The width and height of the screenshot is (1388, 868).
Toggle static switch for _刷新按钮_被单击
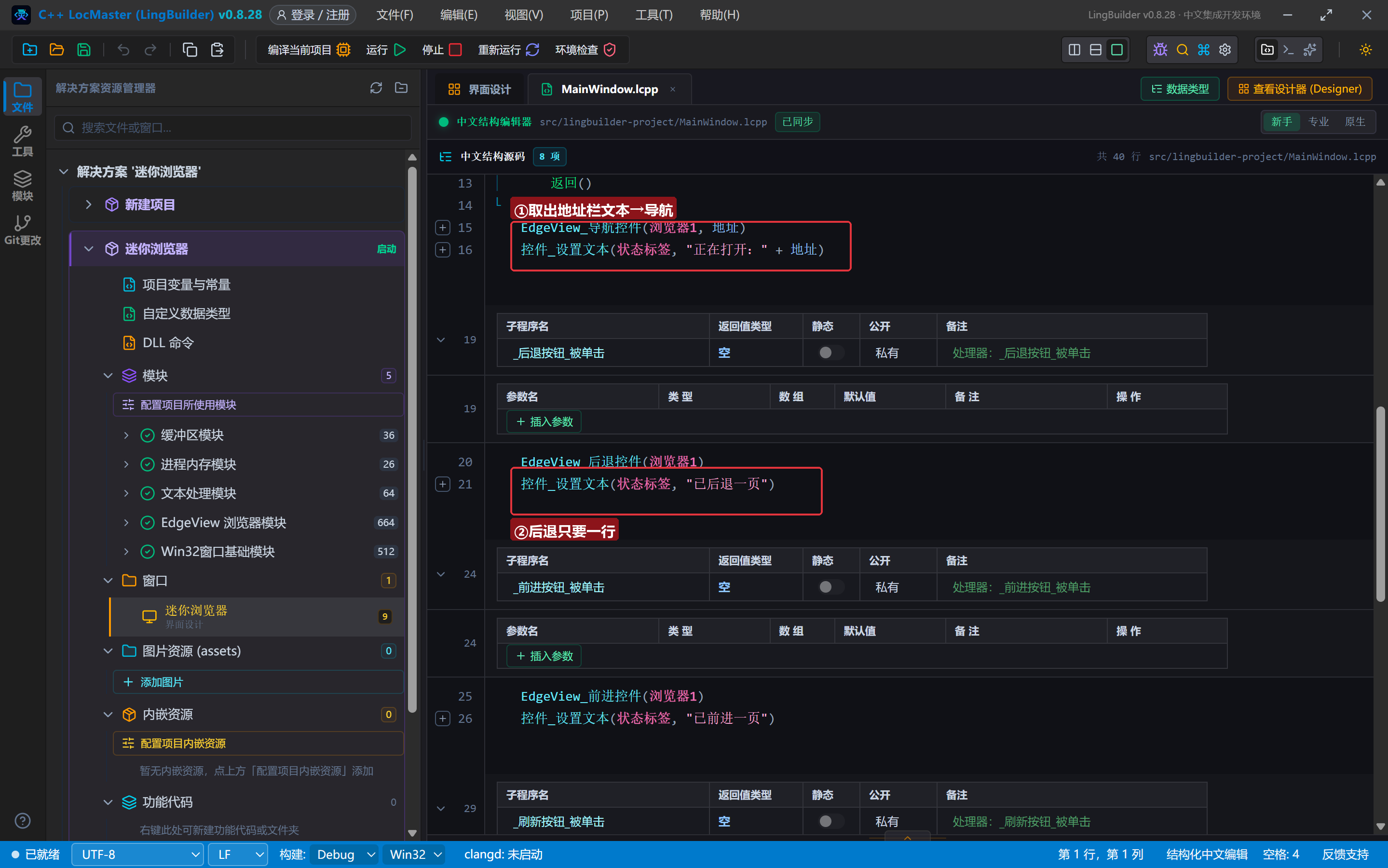point(830,821)
